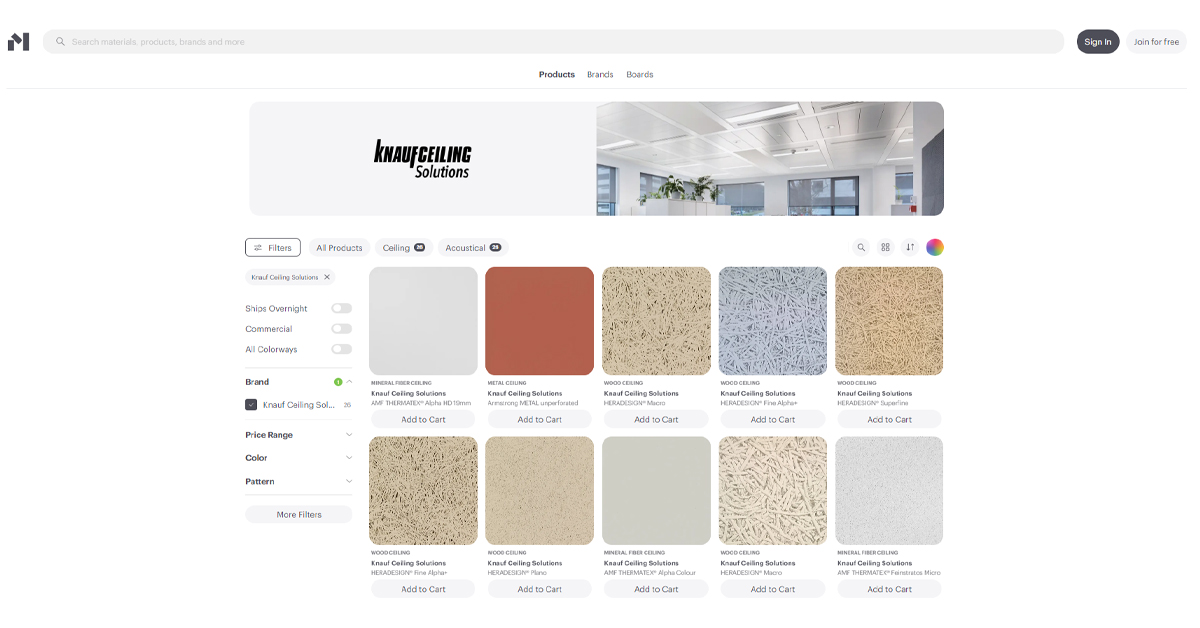Switch to grid view layout icon
The image size is (1200, 628).
coord(885,247)
